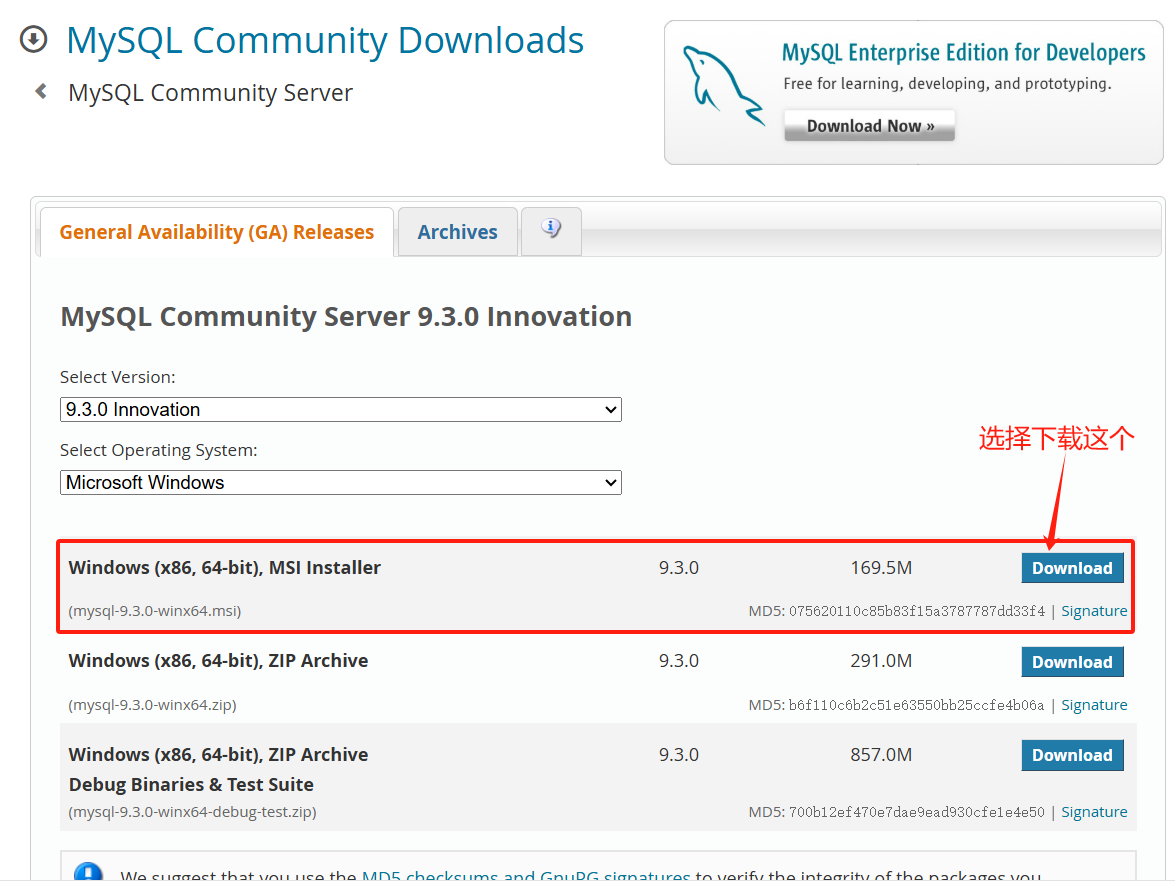This screenshot has width=1175, height=881.
Task: Click Download Now in the Enterprise Edition banner
Action: 869,126
